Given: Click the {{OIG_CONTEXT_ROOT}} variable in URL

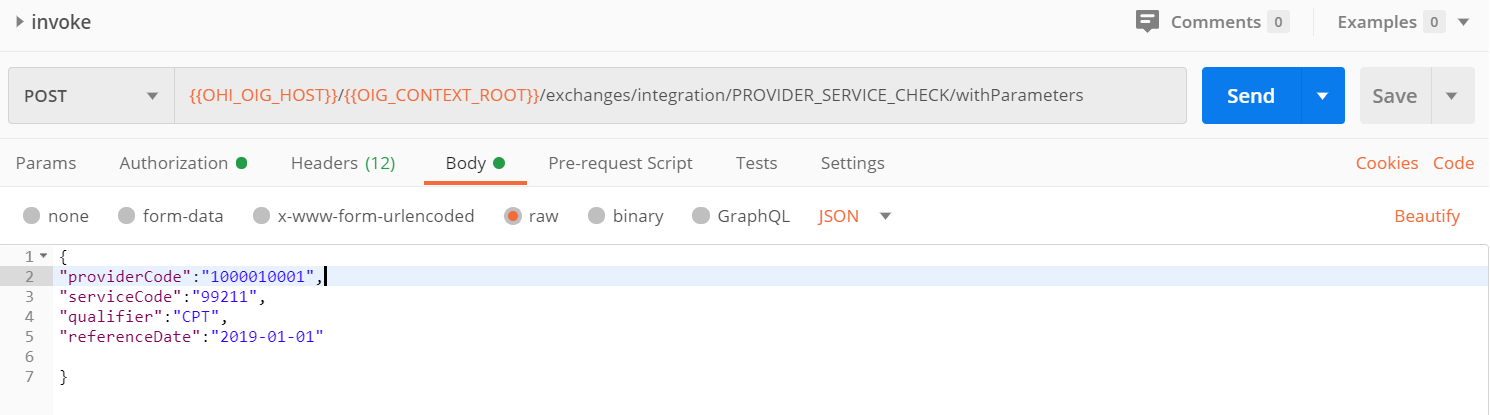Looking at the screenshot, I should pos(443,96).
